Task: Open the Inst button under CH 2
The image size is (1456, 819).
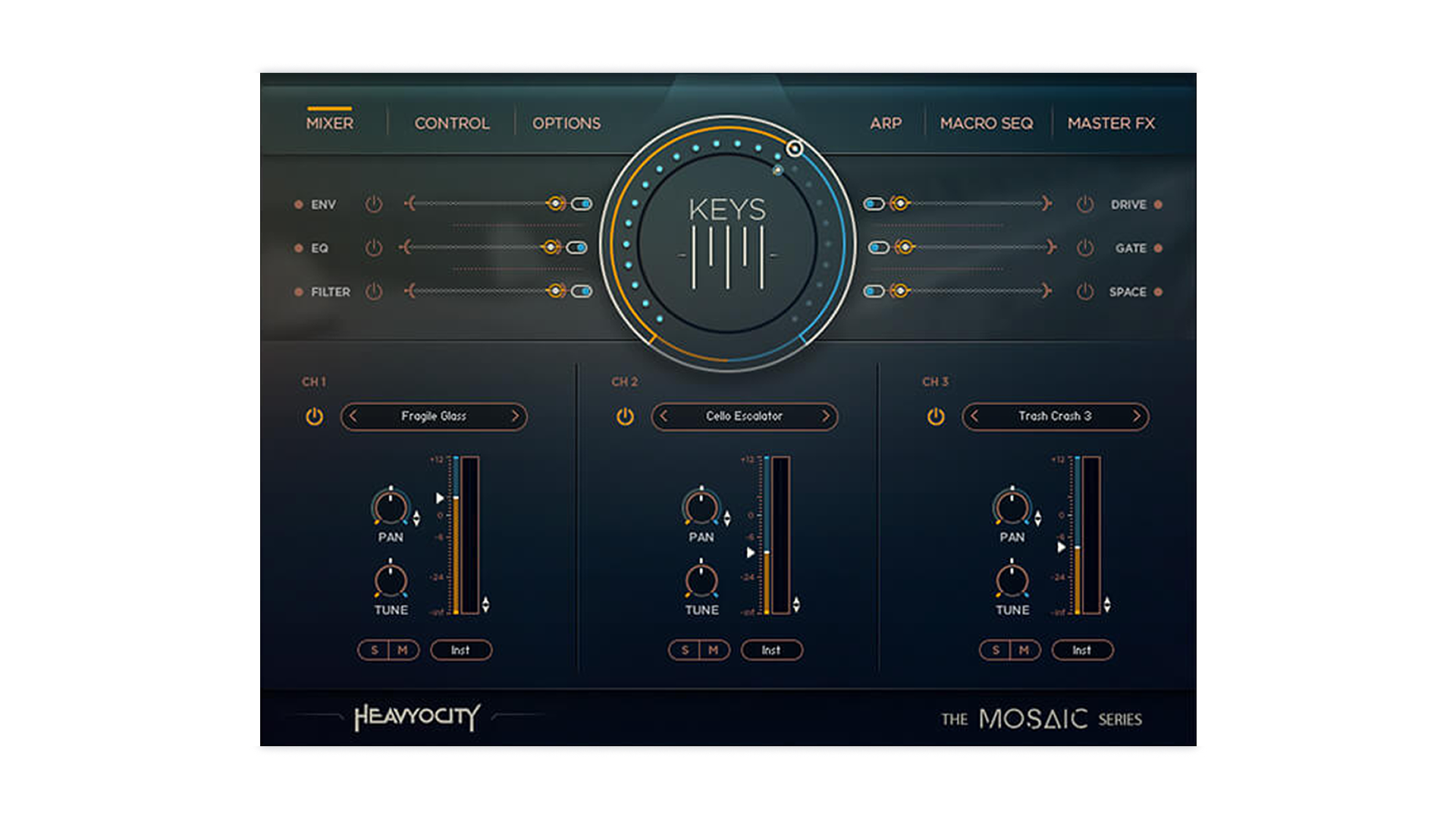Action: pos(772,650)
